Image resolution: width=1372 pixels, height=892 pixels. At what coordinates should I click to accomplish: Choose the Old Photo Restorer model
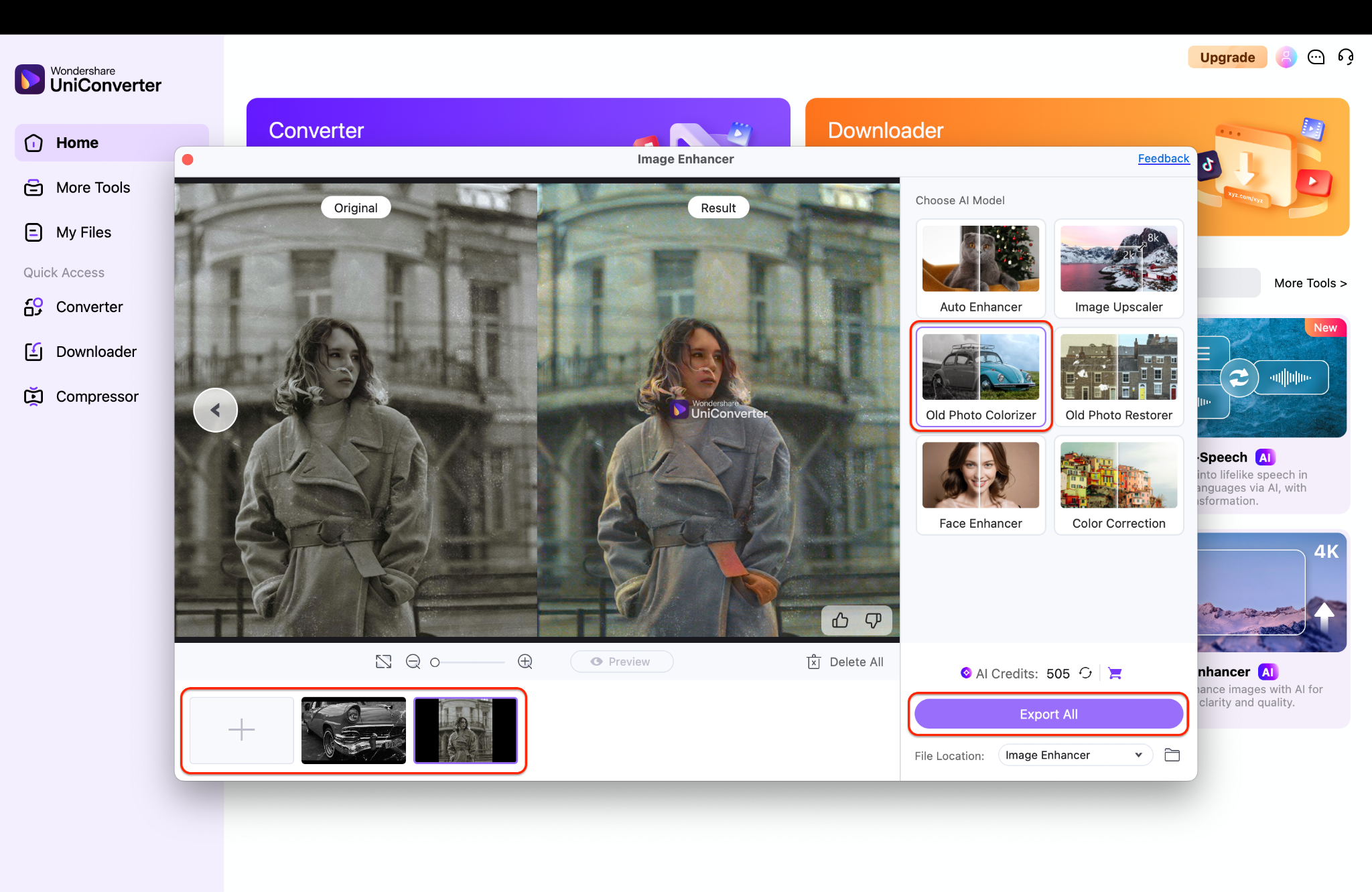1119,376
